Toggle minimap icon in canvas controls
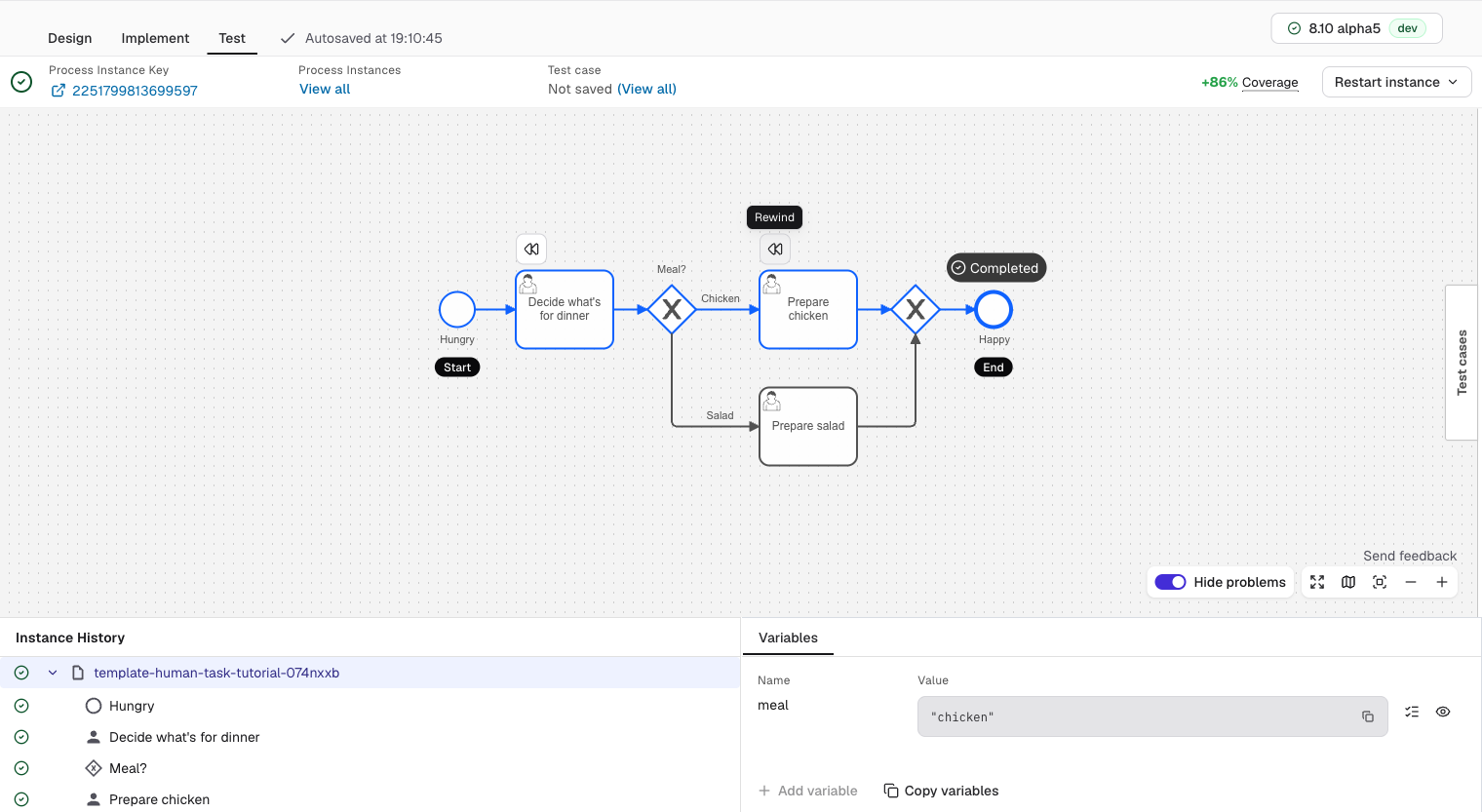The width and height of the screenshot is (1482, 812). click(x=1348, y=582)
